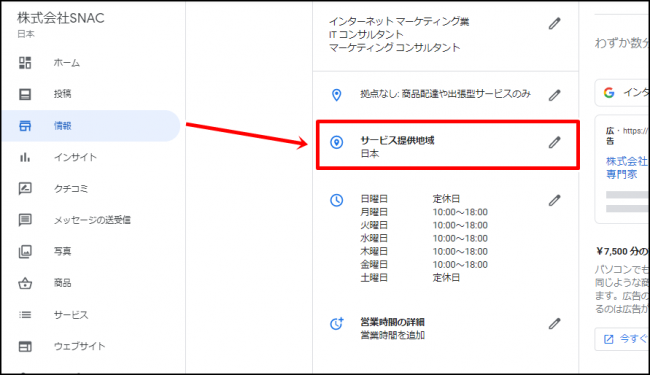Click the location pin icon beside 拠点なし
This screenshot has width=650, height=375.
337,95
